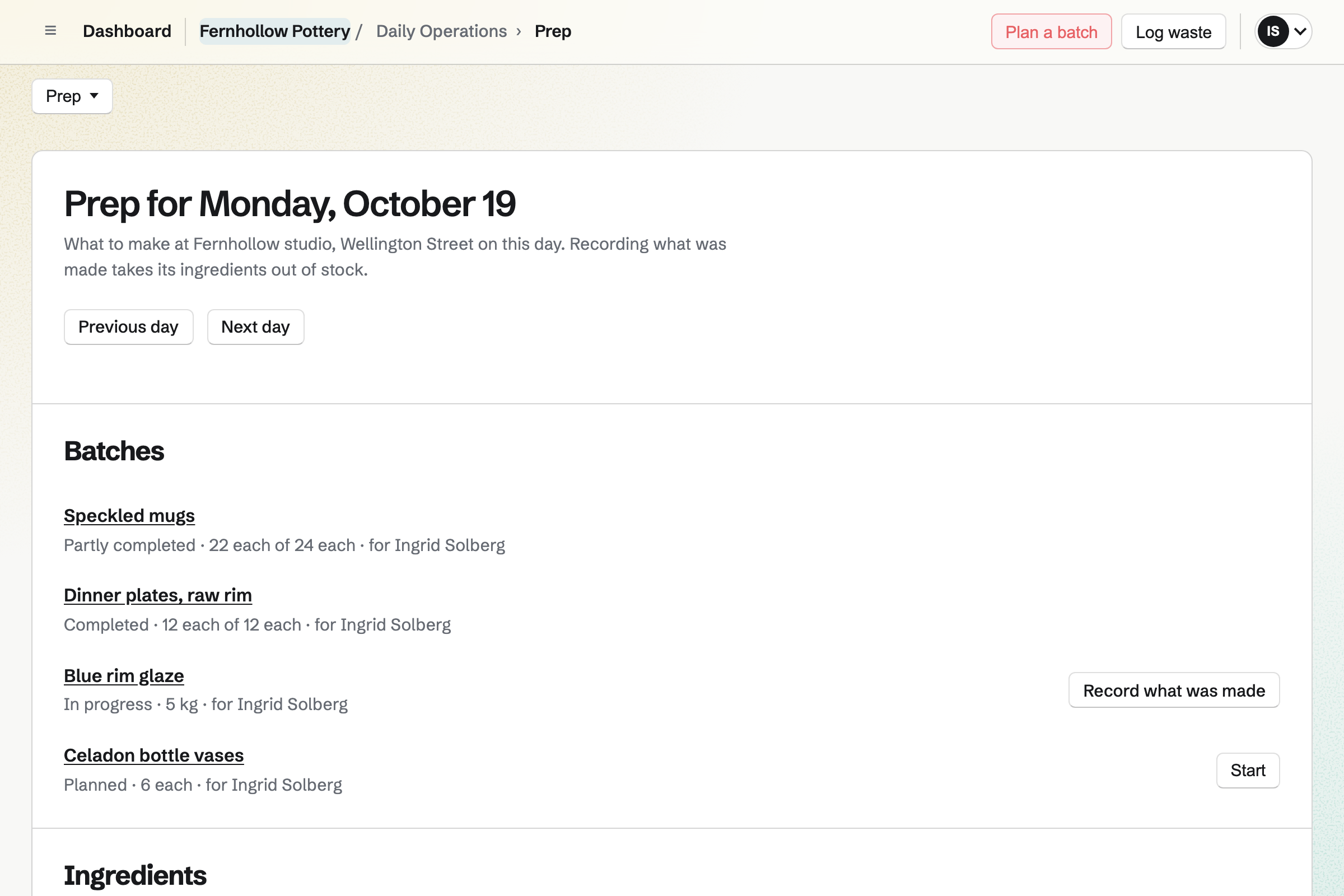The image size is (1344, 896).
Task: Open Daily Operations breadcrumb
Action: pyautogui.click(x=441, y=31)
